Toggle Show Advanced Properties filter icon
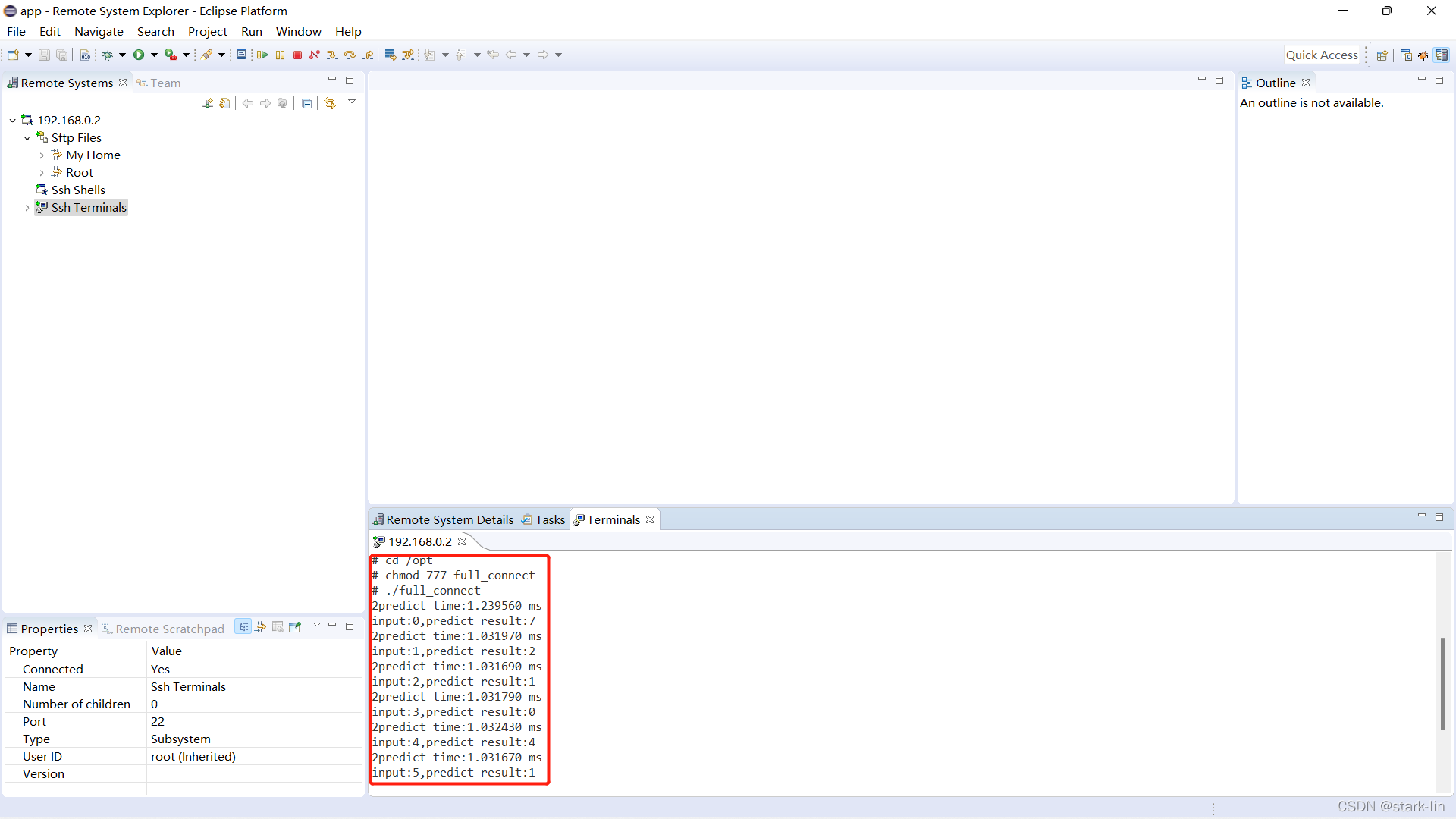 coord(260,627)
